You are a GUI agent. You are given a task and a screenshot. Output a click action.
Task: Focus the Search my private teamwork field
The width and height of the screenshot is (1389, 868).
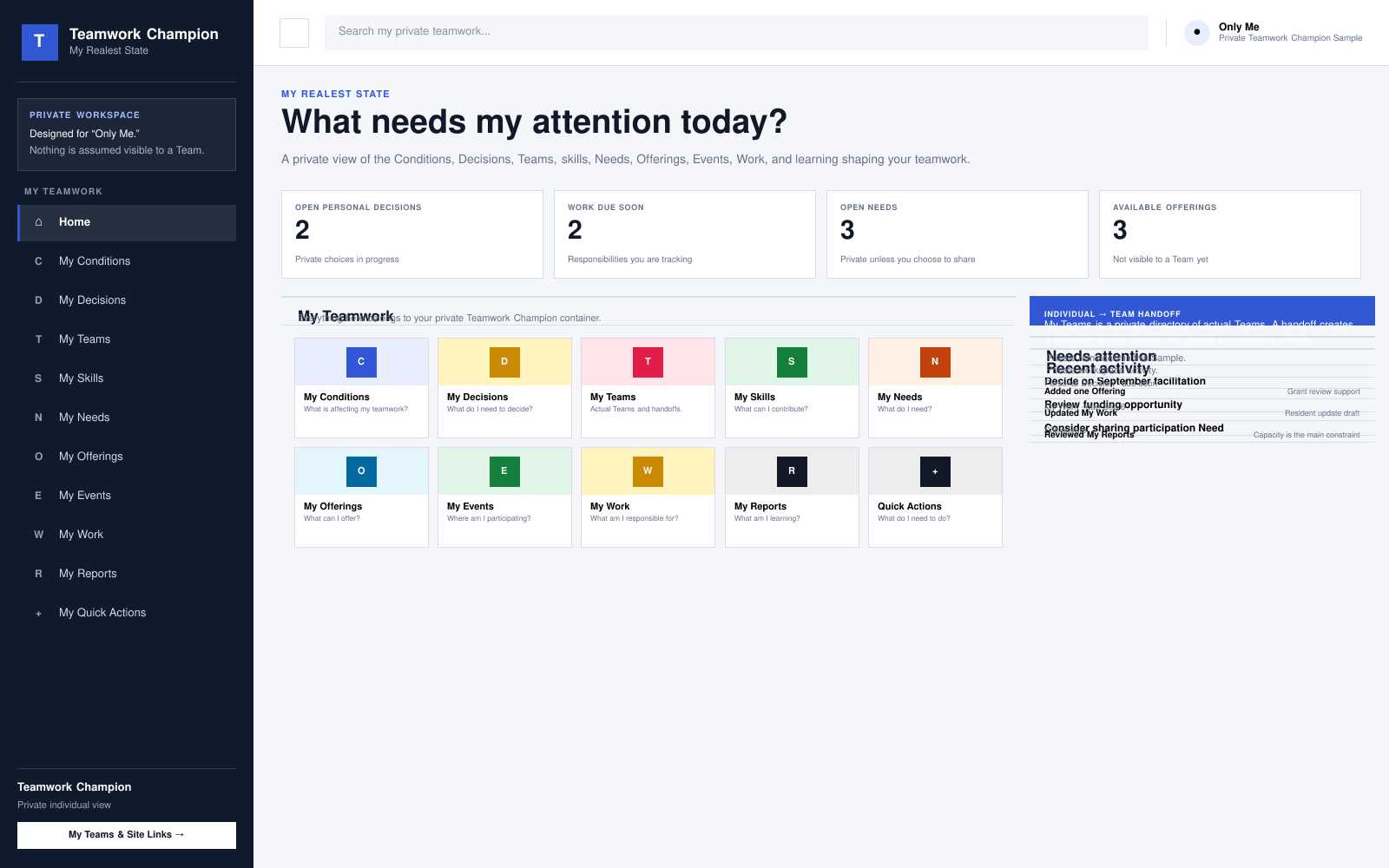[x=736, y=32]
